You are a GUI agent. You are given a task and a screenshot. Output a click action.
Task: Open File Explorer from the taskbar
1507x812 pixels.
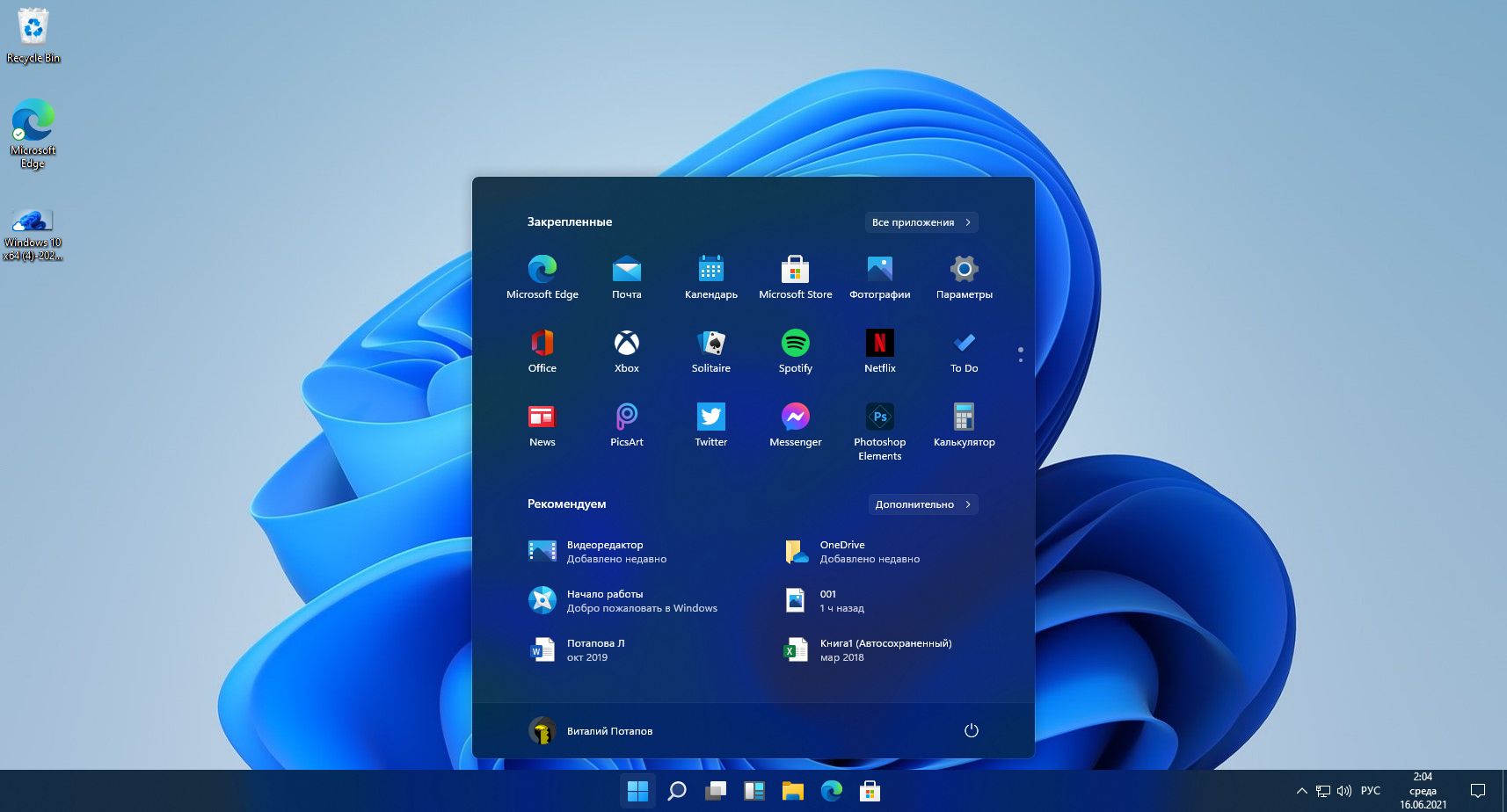click(x=793, y=791)
